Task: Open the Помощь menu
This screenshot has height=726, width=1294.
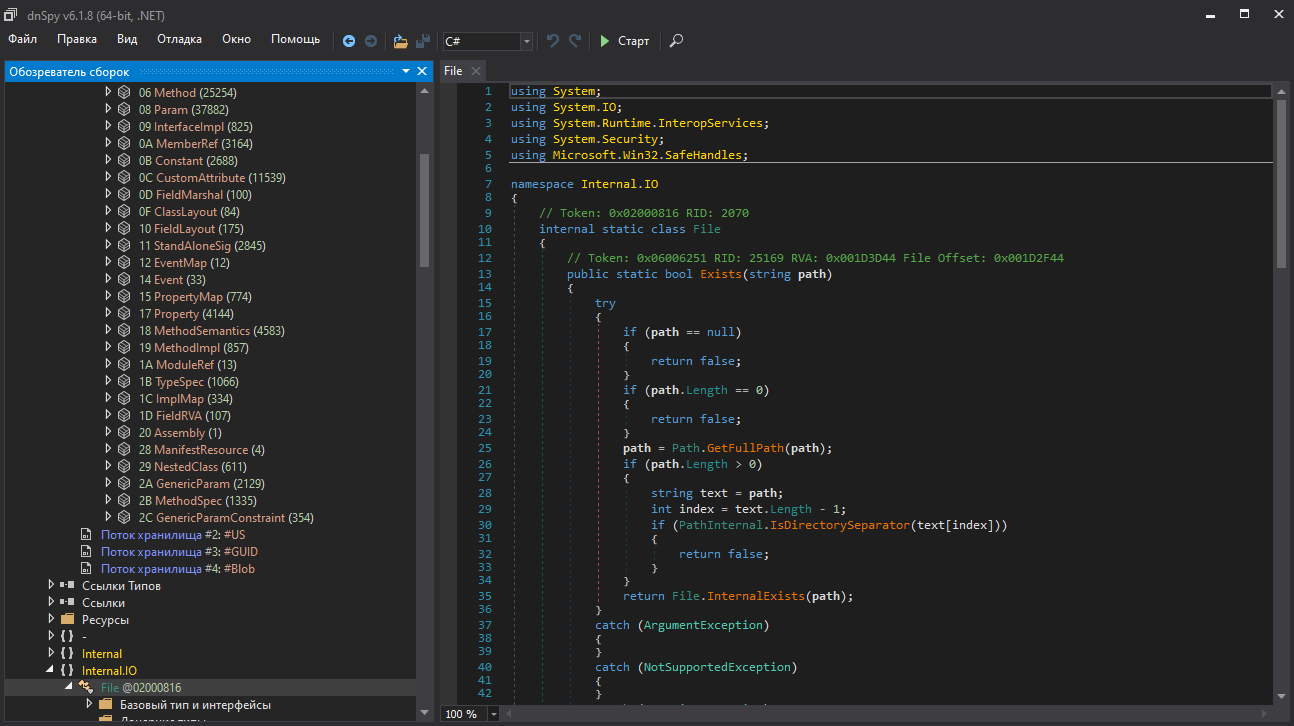Action: 296,39
